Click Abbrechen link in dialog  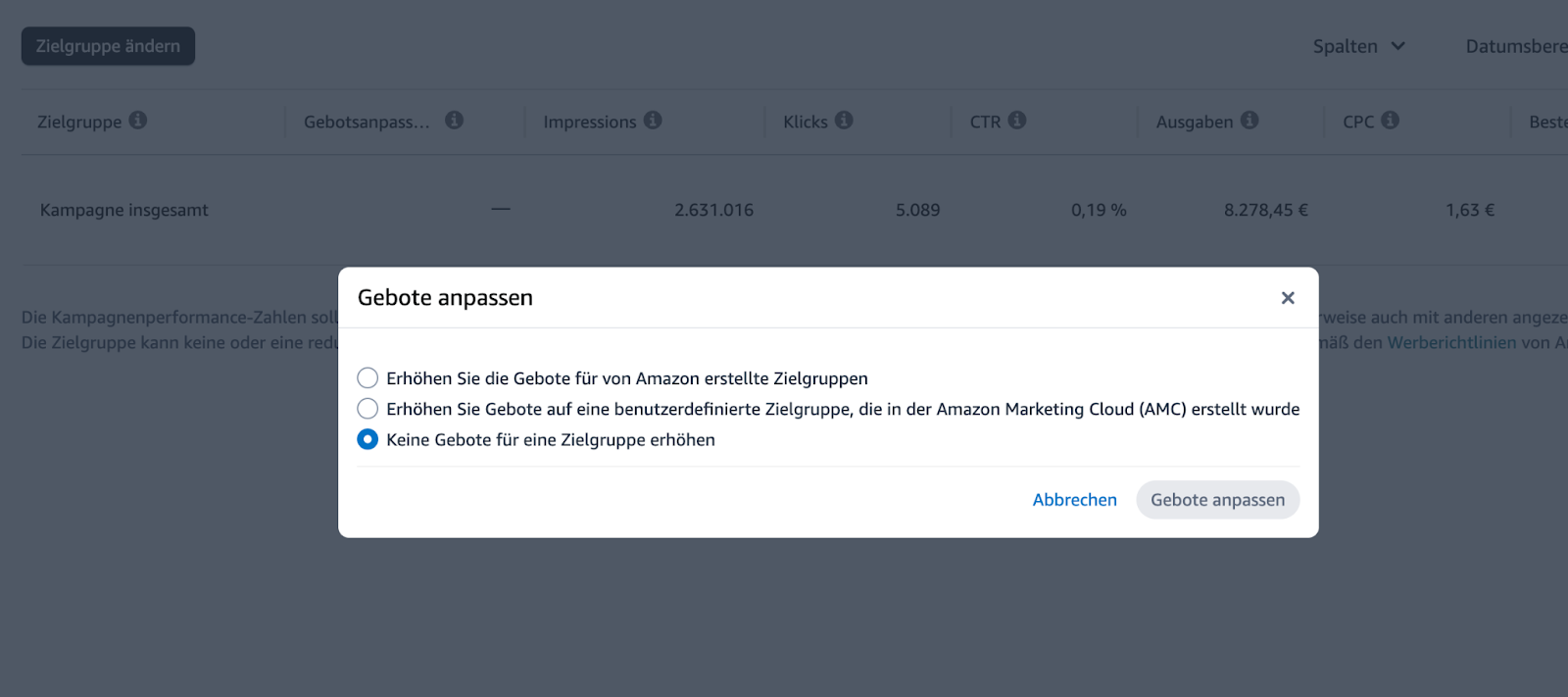click(1074, 500)
